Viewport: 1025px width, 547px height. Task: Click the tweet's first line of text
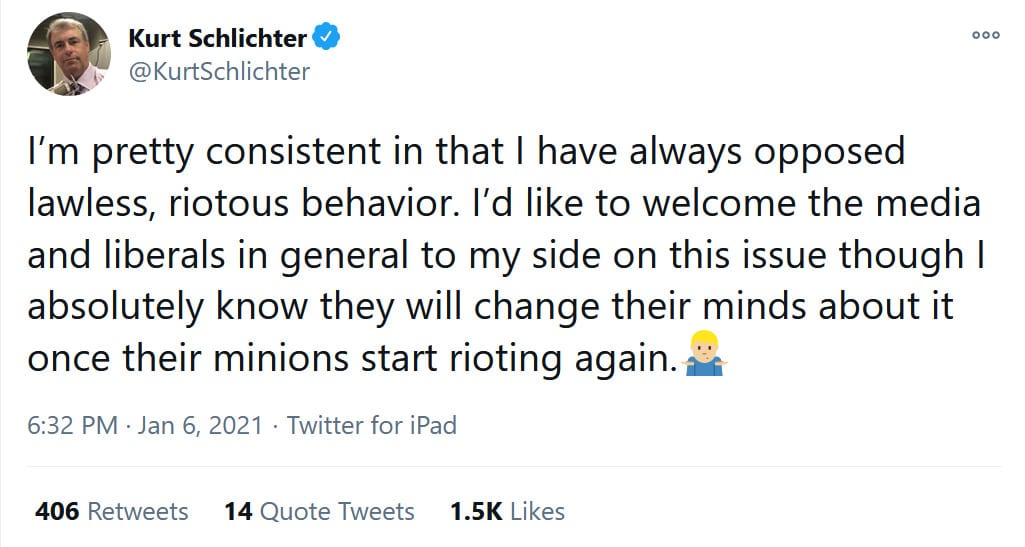click(465, 152)
